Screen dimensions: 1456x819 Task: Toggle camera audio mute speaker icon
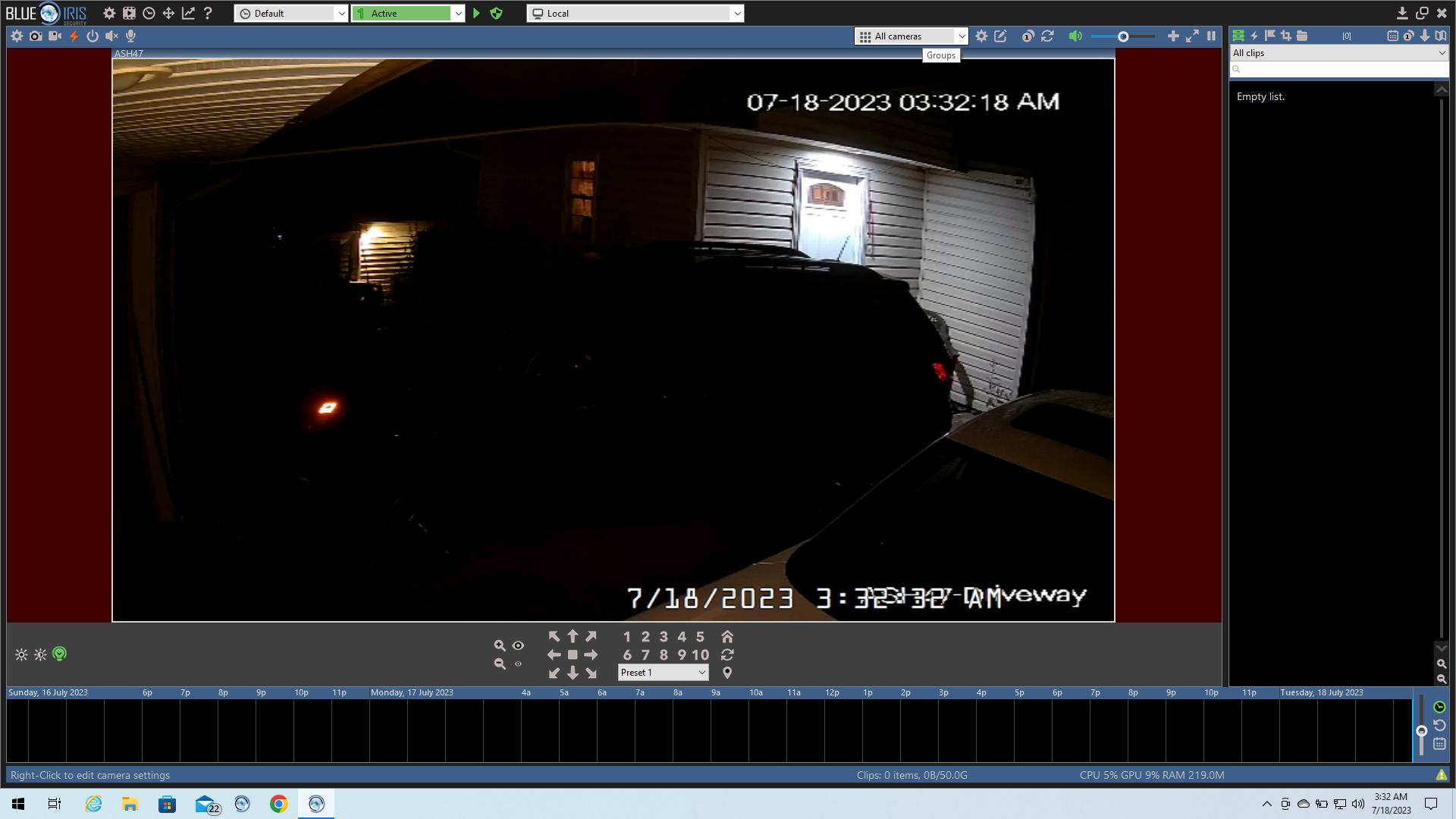point(111,36)
